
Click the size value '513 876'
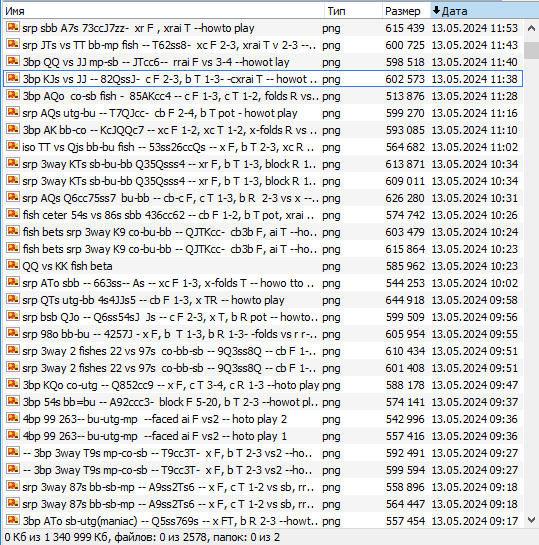(405, 96)
